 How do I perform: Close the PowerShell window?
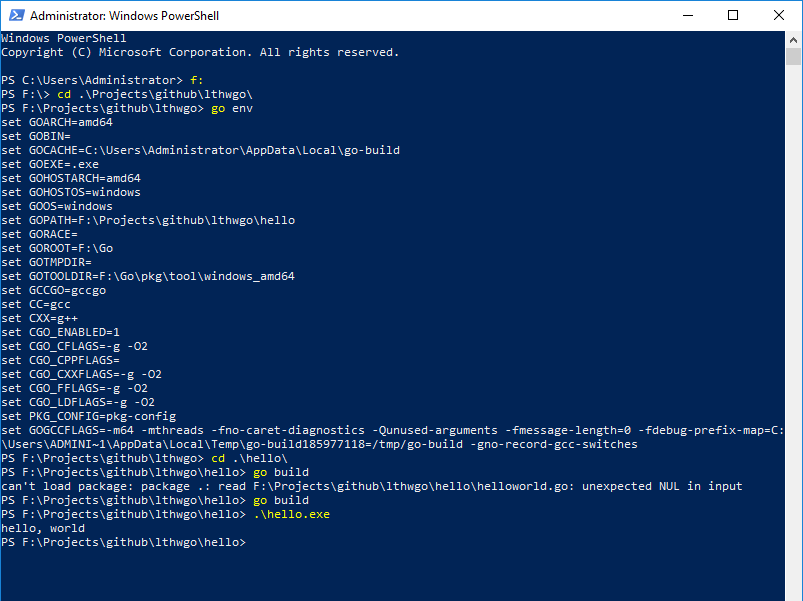[x=778, y=15]
